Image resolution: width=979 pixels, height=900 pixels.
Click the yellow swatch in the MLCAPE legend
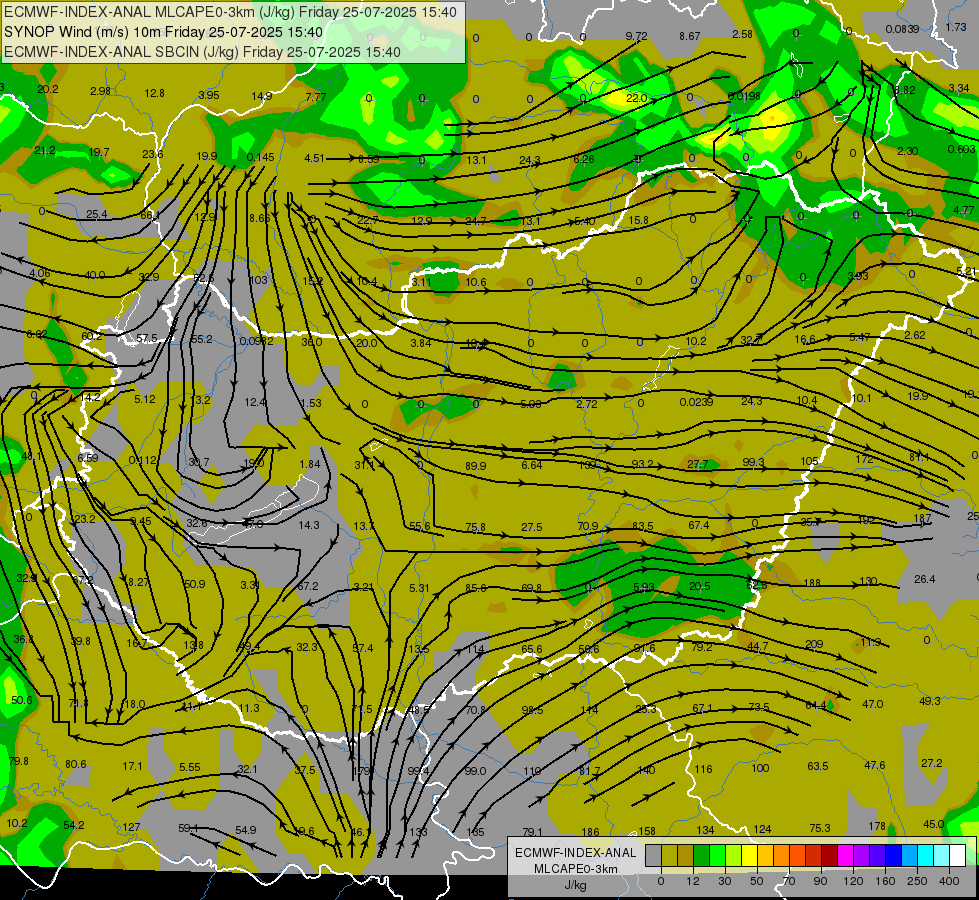coord(749,855)
